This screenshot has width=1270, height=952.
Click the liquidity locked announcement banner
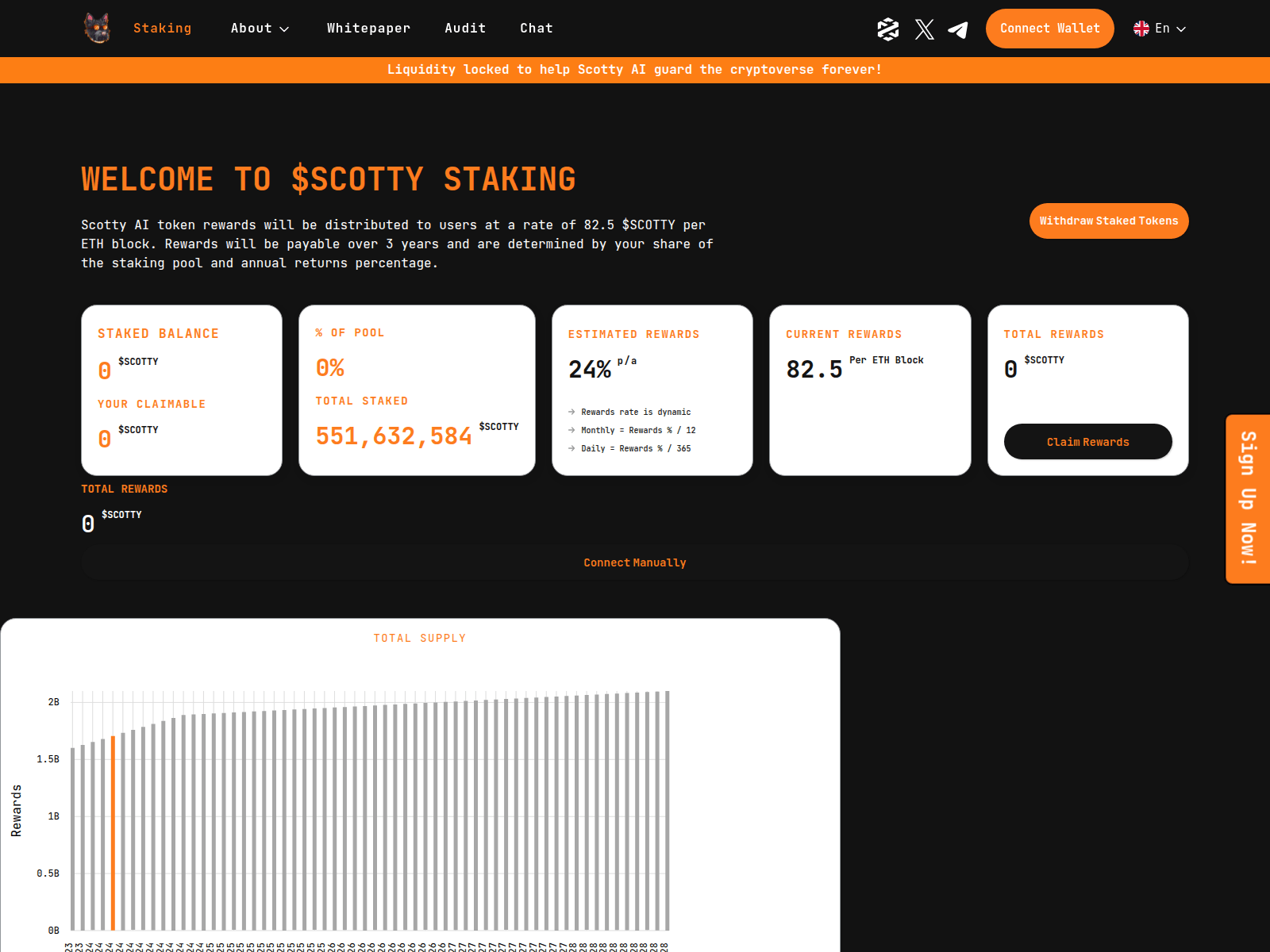(x=635, y=70)
